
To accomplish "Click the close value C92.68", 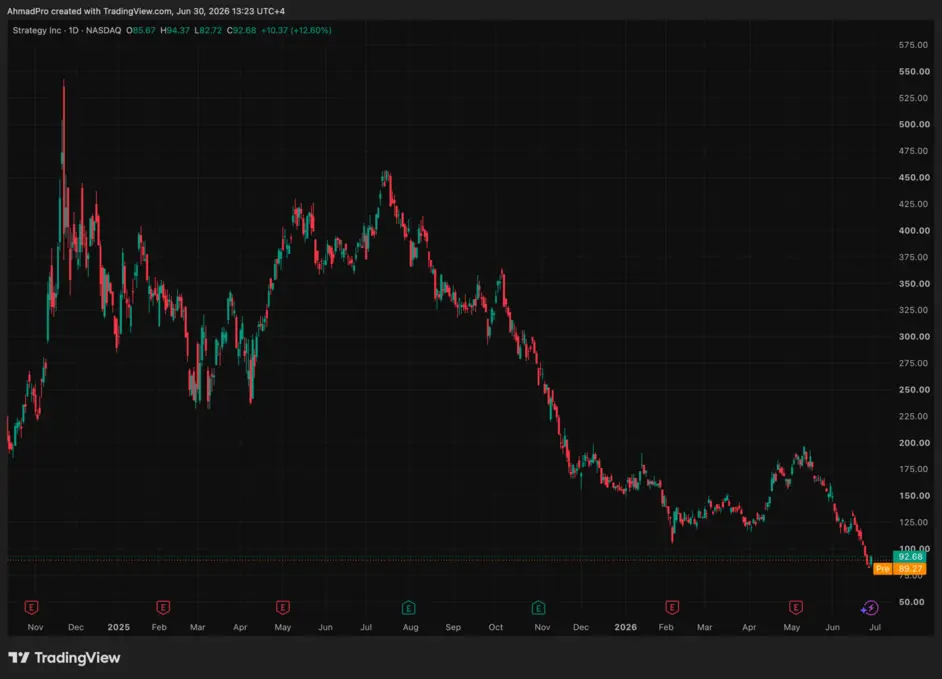I will (242, 30).
